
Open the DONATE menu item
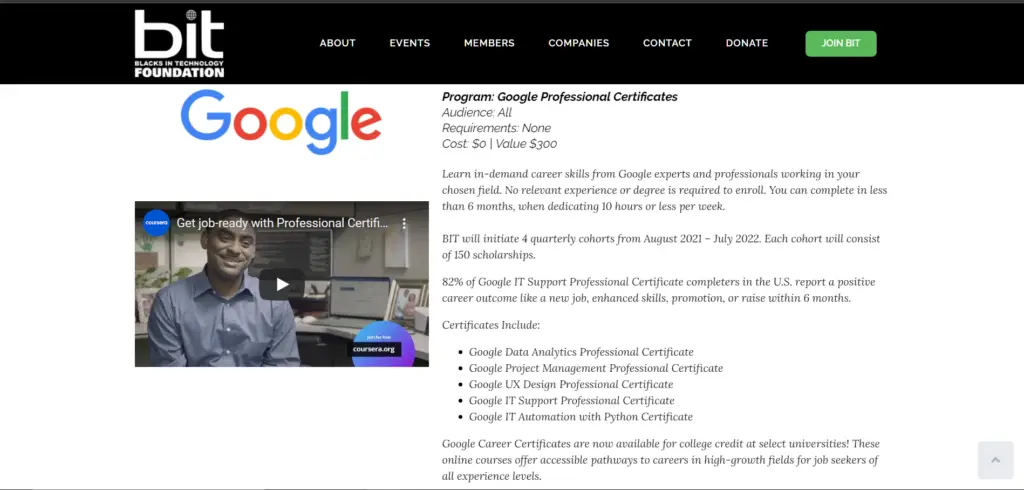(x=747, y=43)
